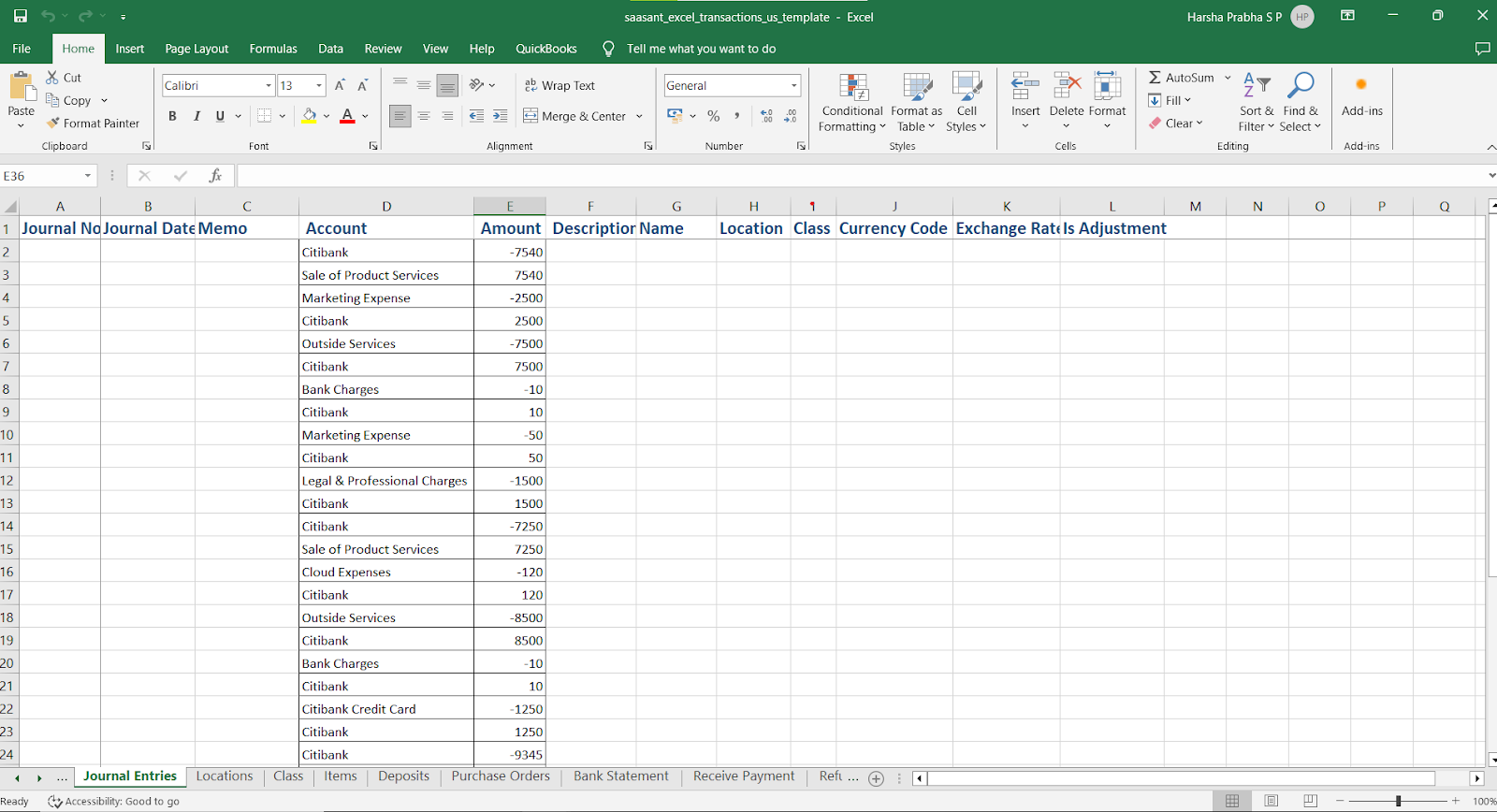Open the Clear dropdown
Image resolution: width=1497 pixels, height=812 pixels.
tap(1176, 123)
